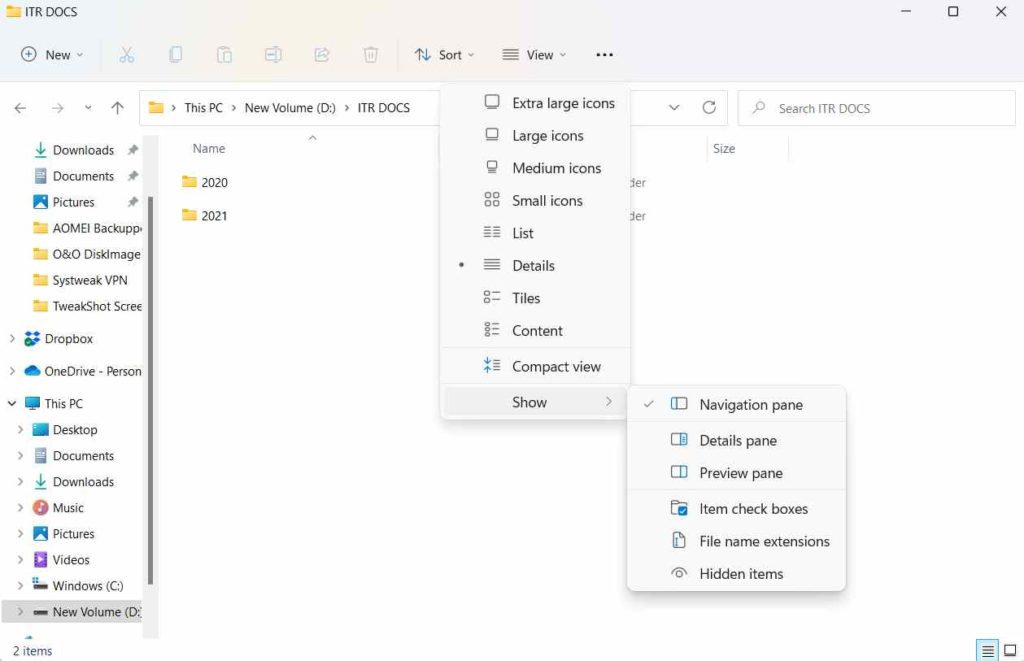Select TweakShot folder in sidebar

(88, 306)
